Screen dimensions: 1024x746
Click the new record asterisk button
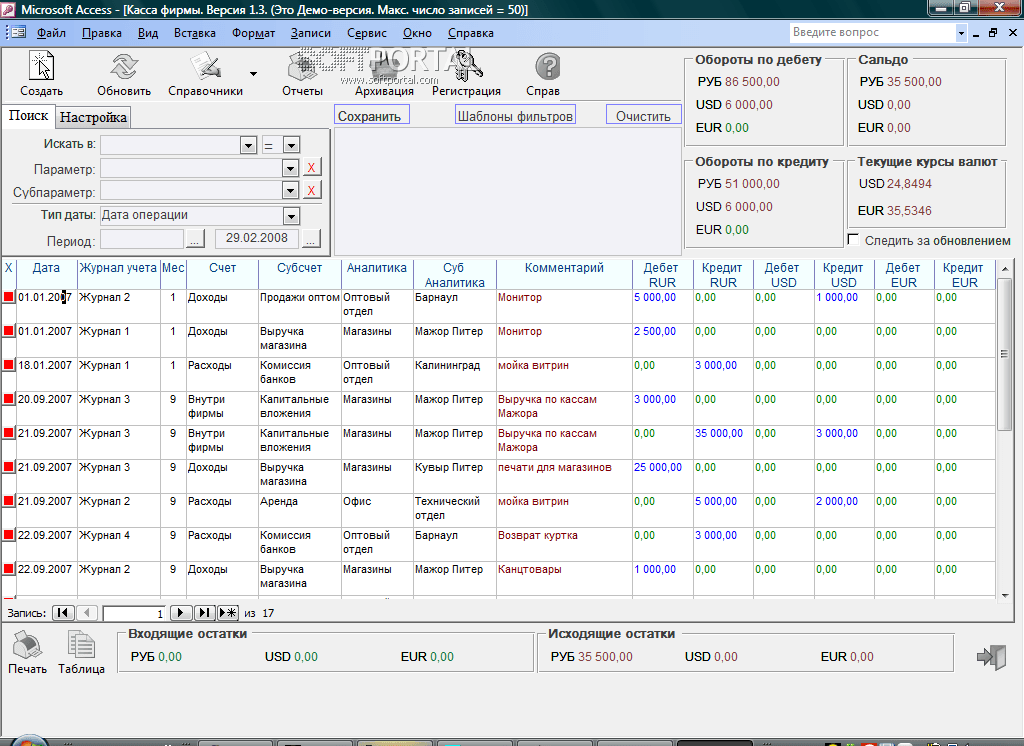click(x=228, y=613)
